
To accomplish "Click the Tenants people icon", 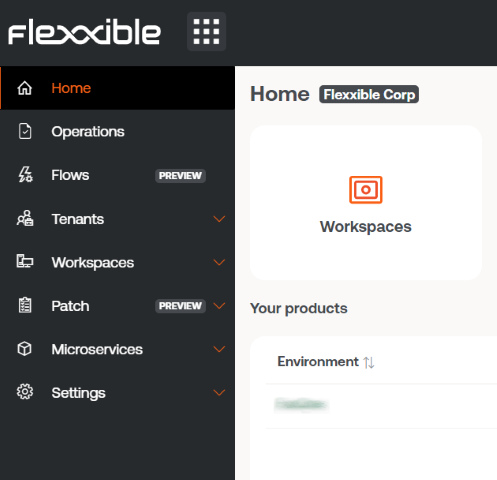I will click(x=25, y=219).
